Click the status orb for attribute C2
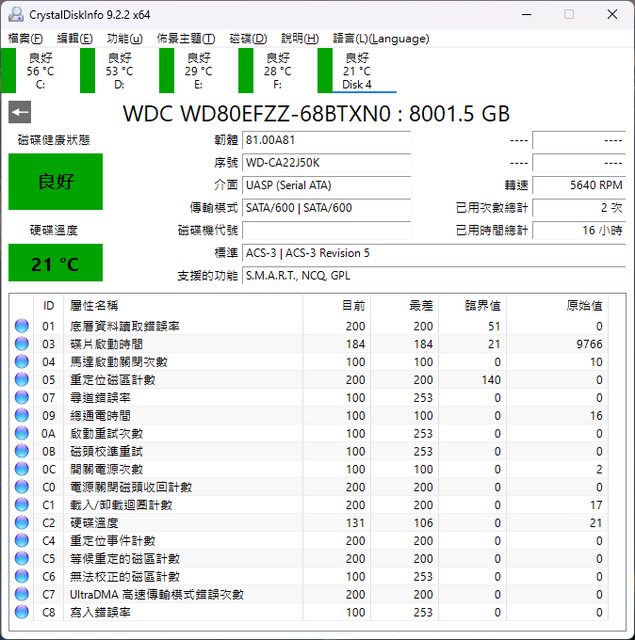The image size is (635, 640). (x=22, y=522)
